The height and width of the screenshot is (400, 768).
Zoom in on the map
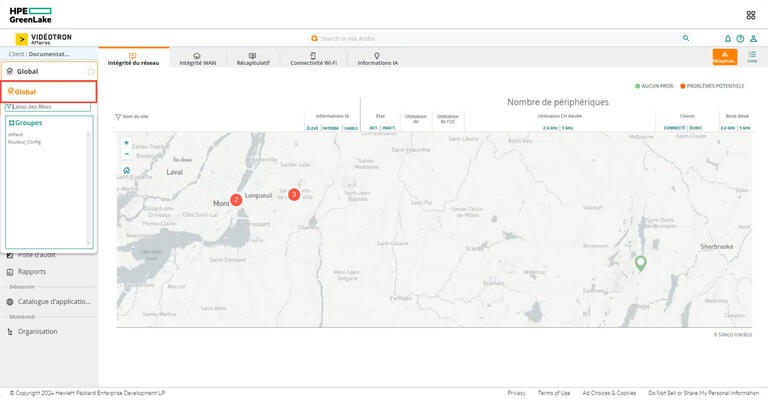126,143
